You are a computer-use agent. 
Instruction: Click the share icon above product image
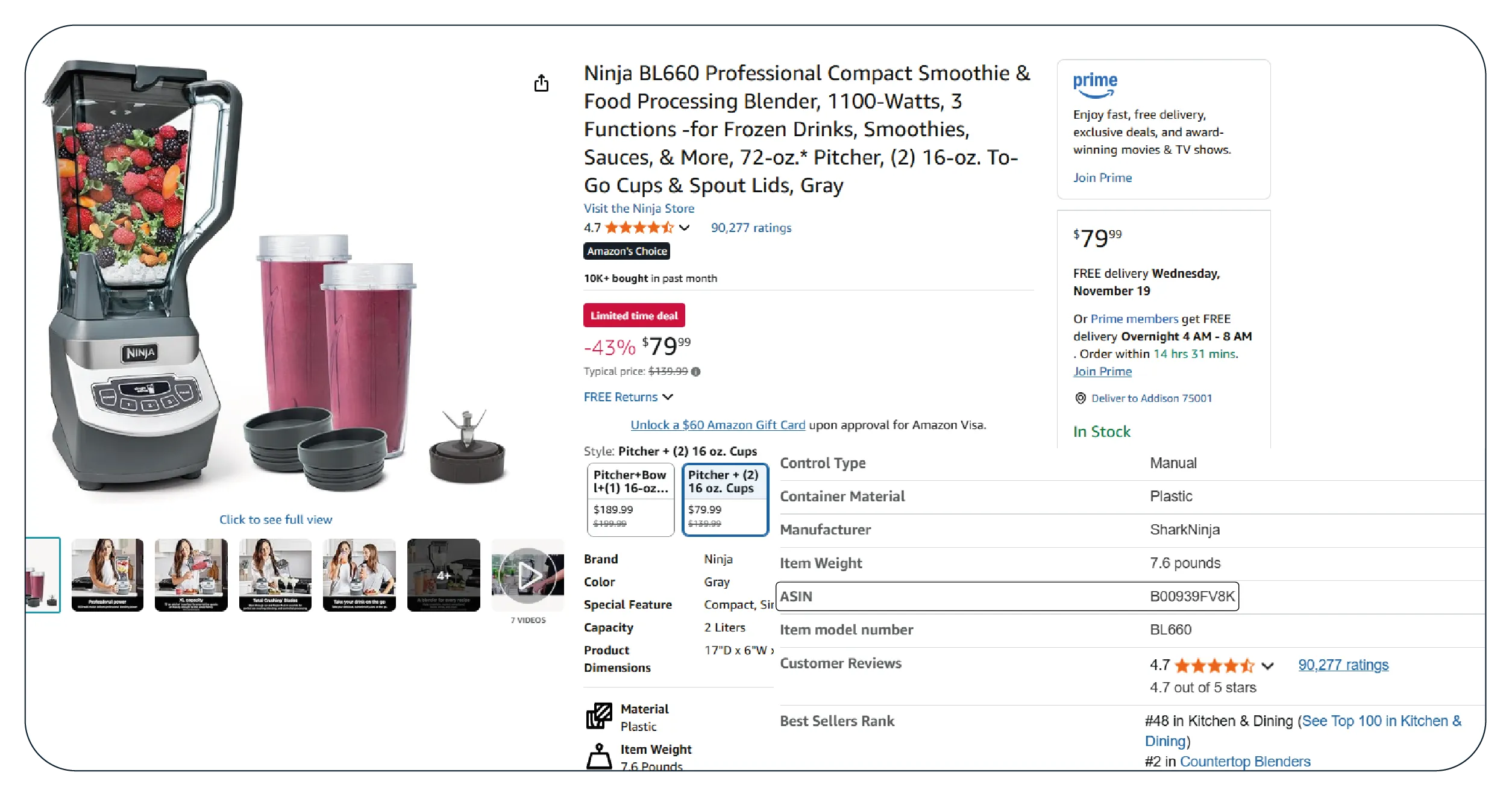[x=541, y=83]
